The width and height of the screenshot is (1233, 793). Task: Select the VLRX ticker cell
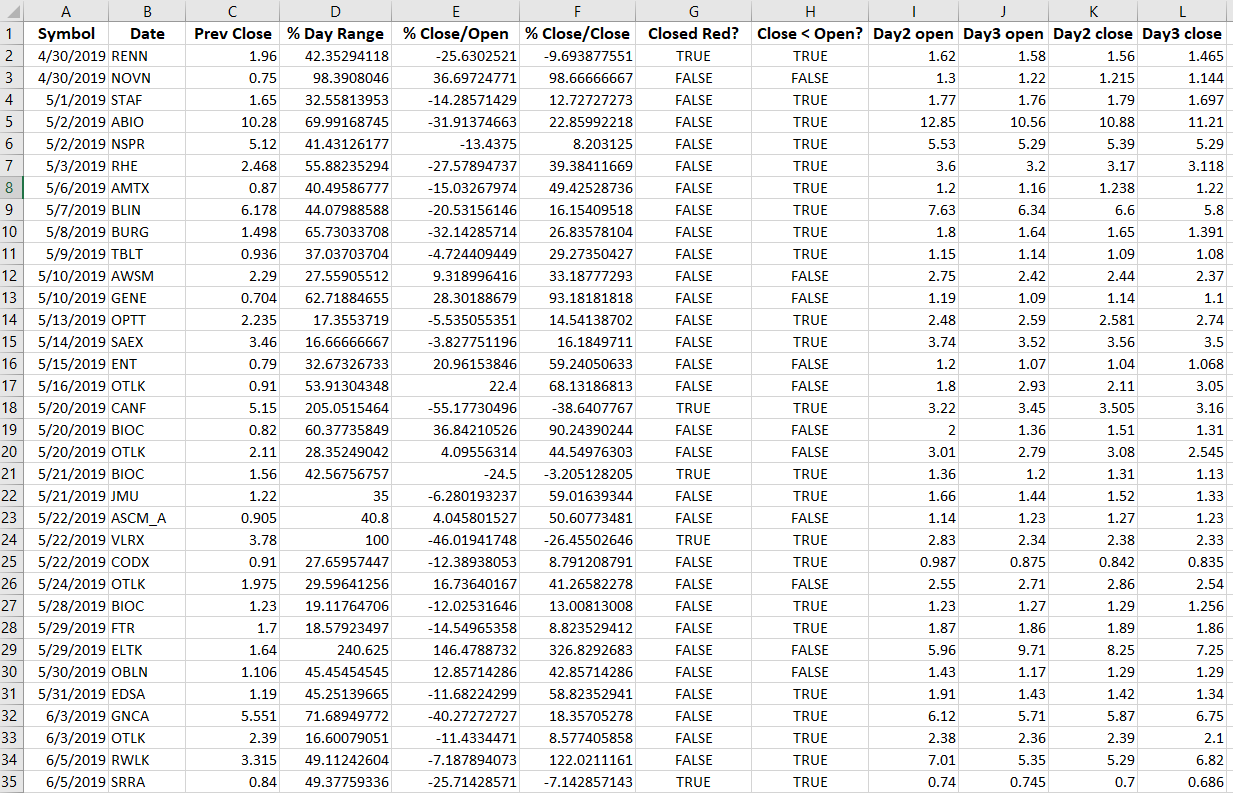[x=146, y=540]
